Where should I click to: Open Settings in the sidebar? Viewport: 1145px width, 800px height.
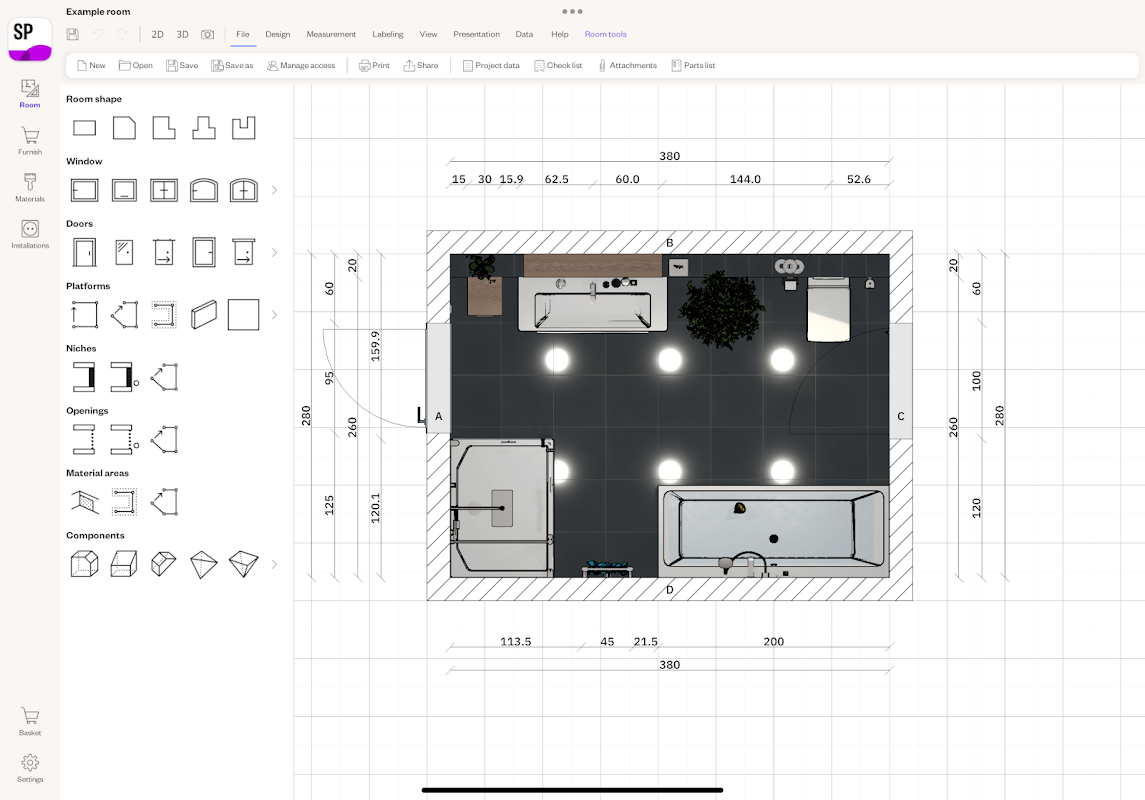[30, 767]
